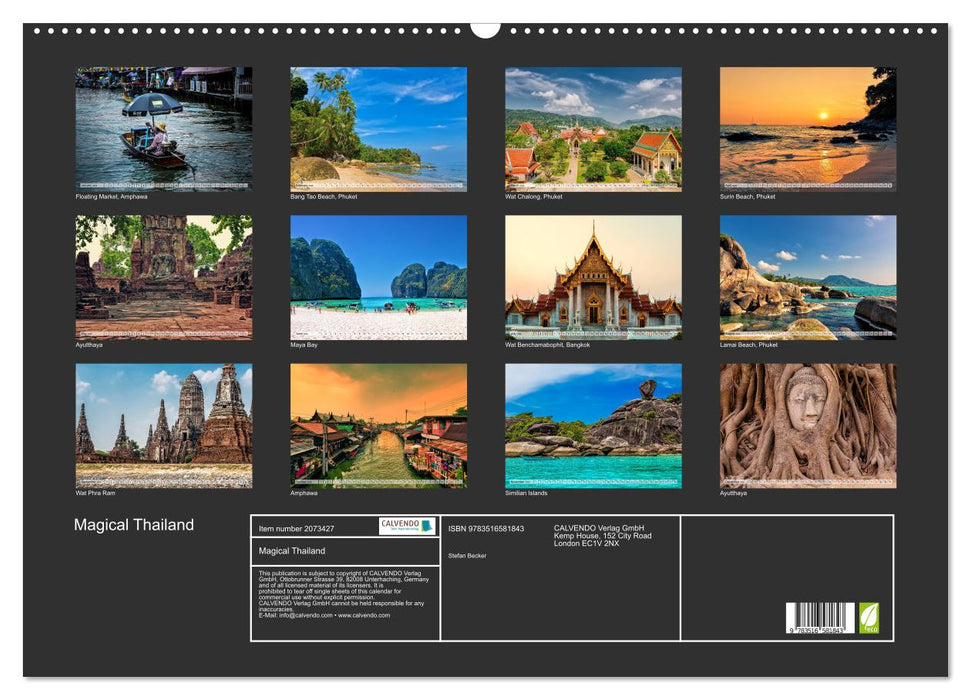Image resolution: width=971 pixels, height=700 pixels.
Task: Select the Bang Tao Beach, Phuket thumbnail
Action: (375, 128)
